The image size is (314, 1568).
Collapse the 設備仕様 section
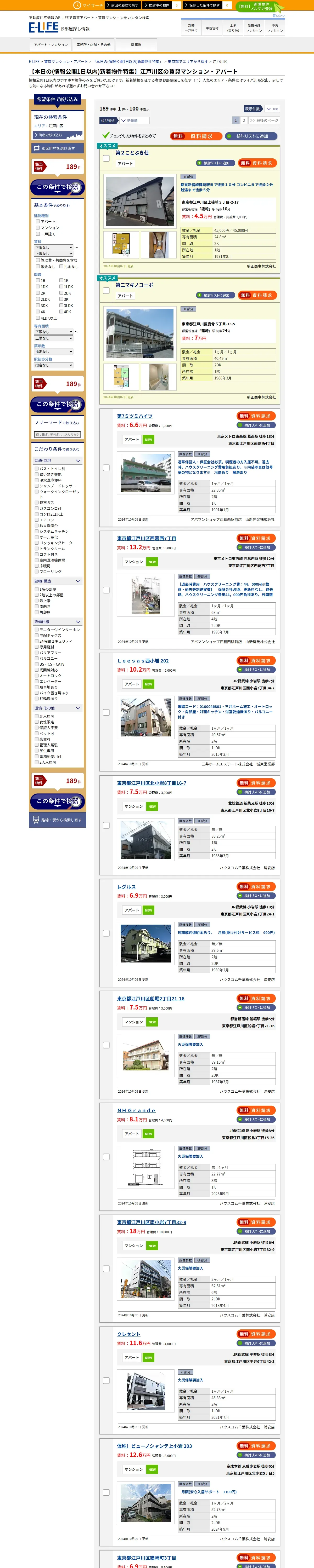pyautogui.click(x=57, y=621)
